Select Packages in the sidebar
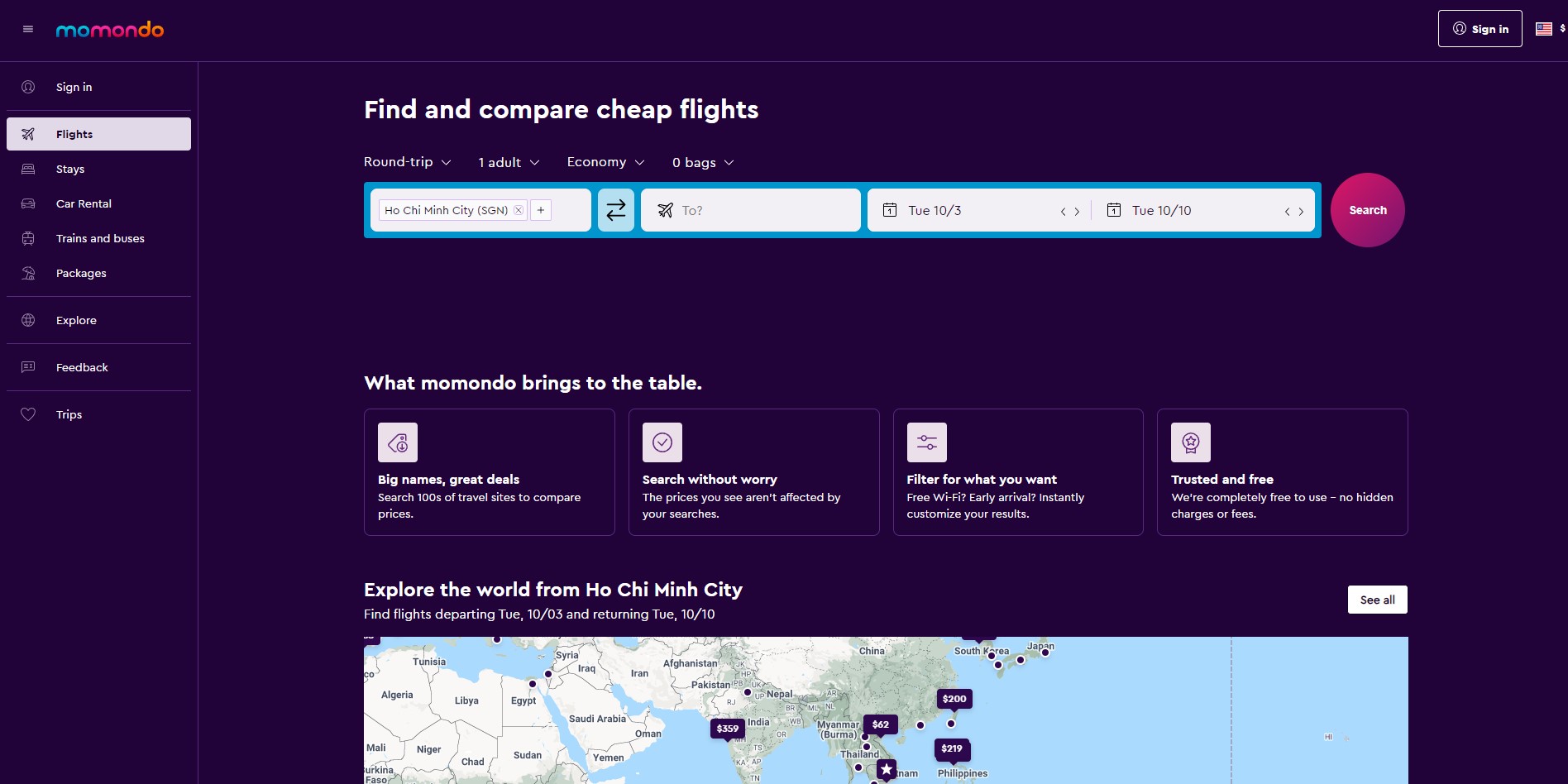This screenshot has height=784, width=1568. coord(98,273)
